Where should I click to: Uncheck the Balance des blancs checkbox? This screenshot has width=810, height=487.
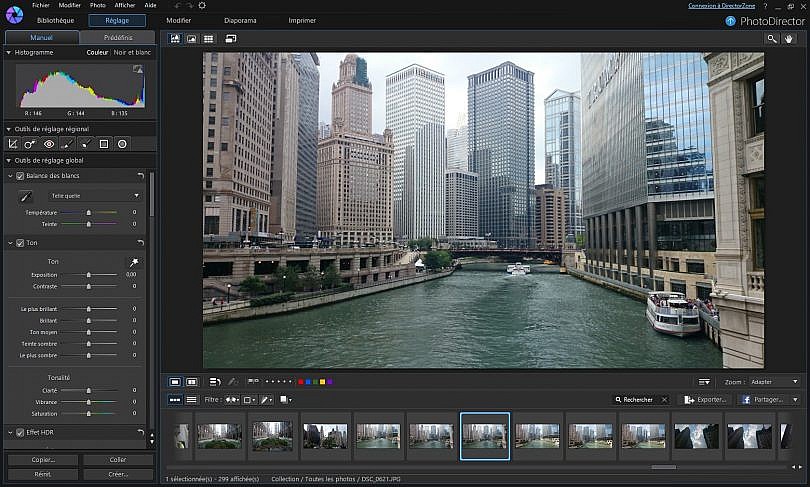coord(20,176)
